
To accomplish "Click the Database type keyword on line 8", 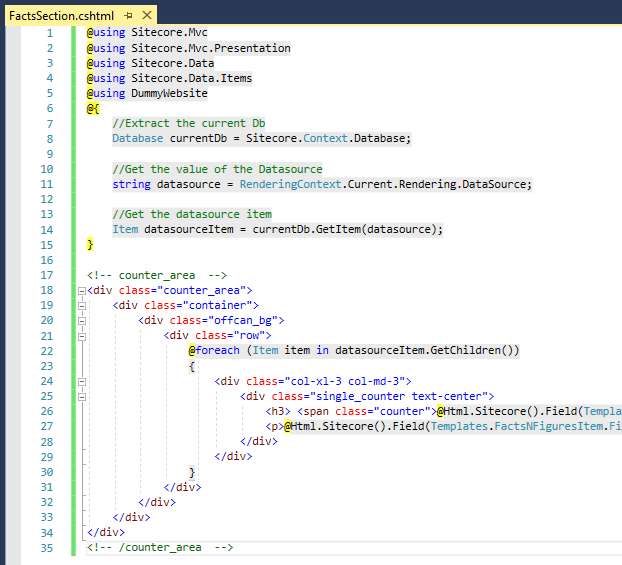I will point(137,138).
